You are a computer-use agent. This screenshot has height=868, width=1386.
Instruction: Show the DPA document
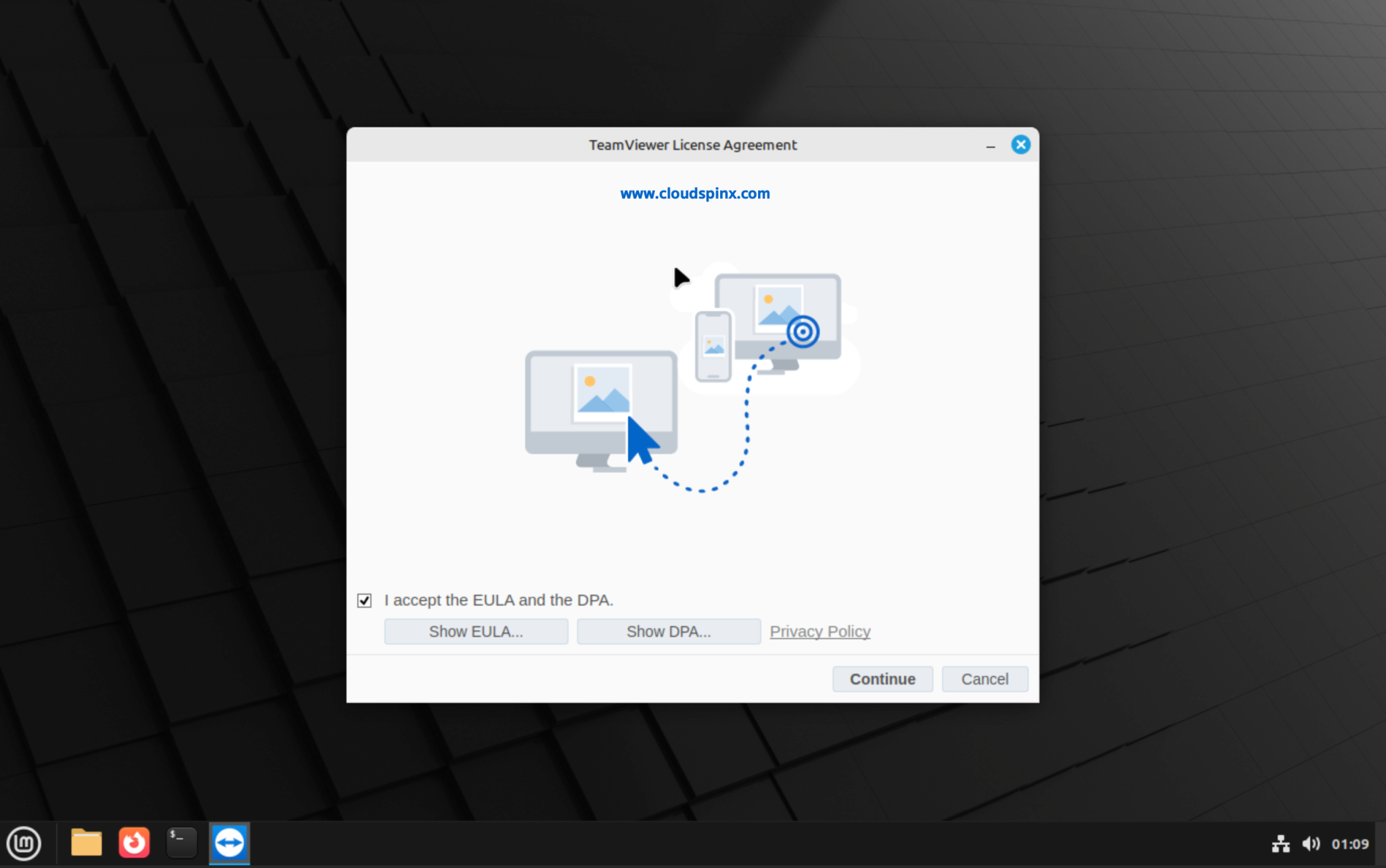point(668,631)
